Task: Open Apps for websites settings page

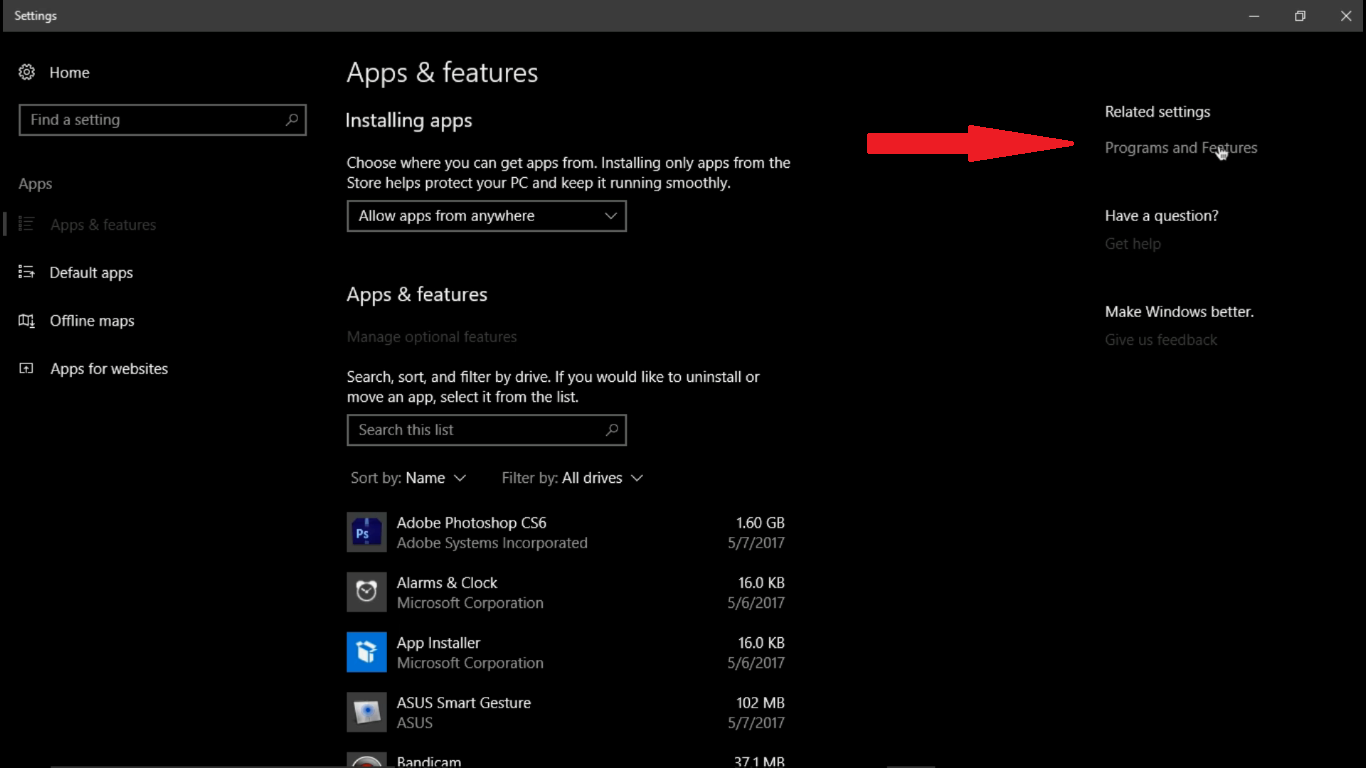Action: tap(109, 369)
